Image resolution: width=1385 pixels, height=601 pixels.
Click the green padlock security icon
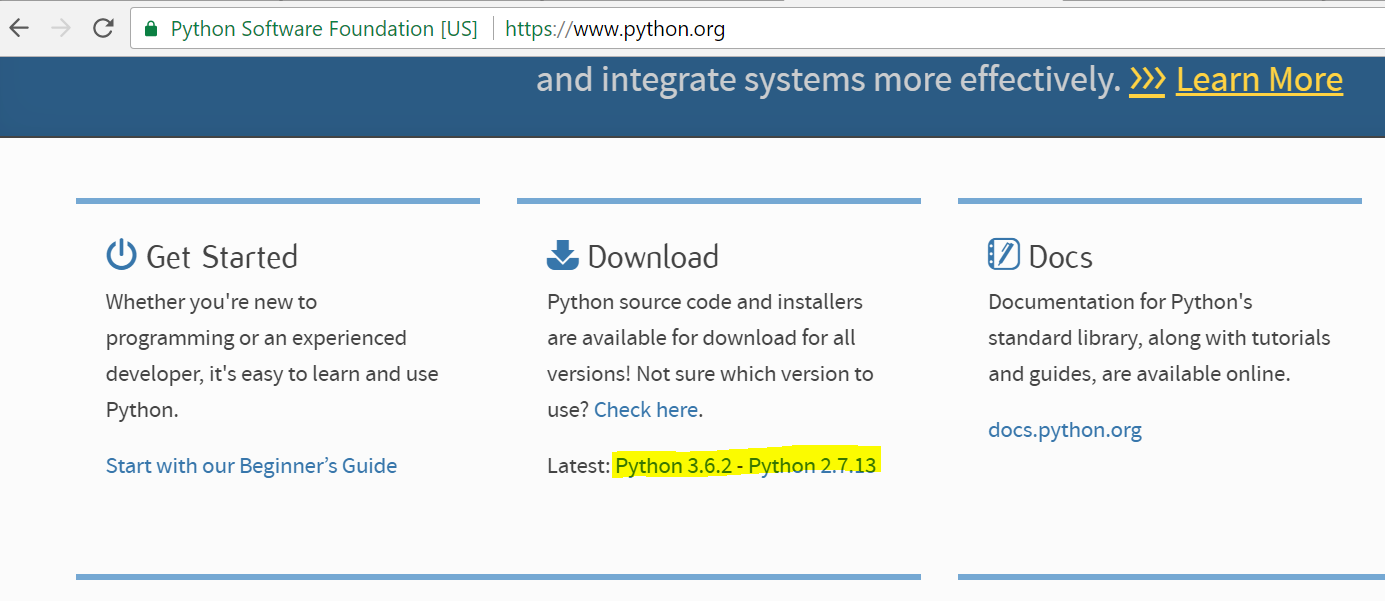tap(151, 29)
